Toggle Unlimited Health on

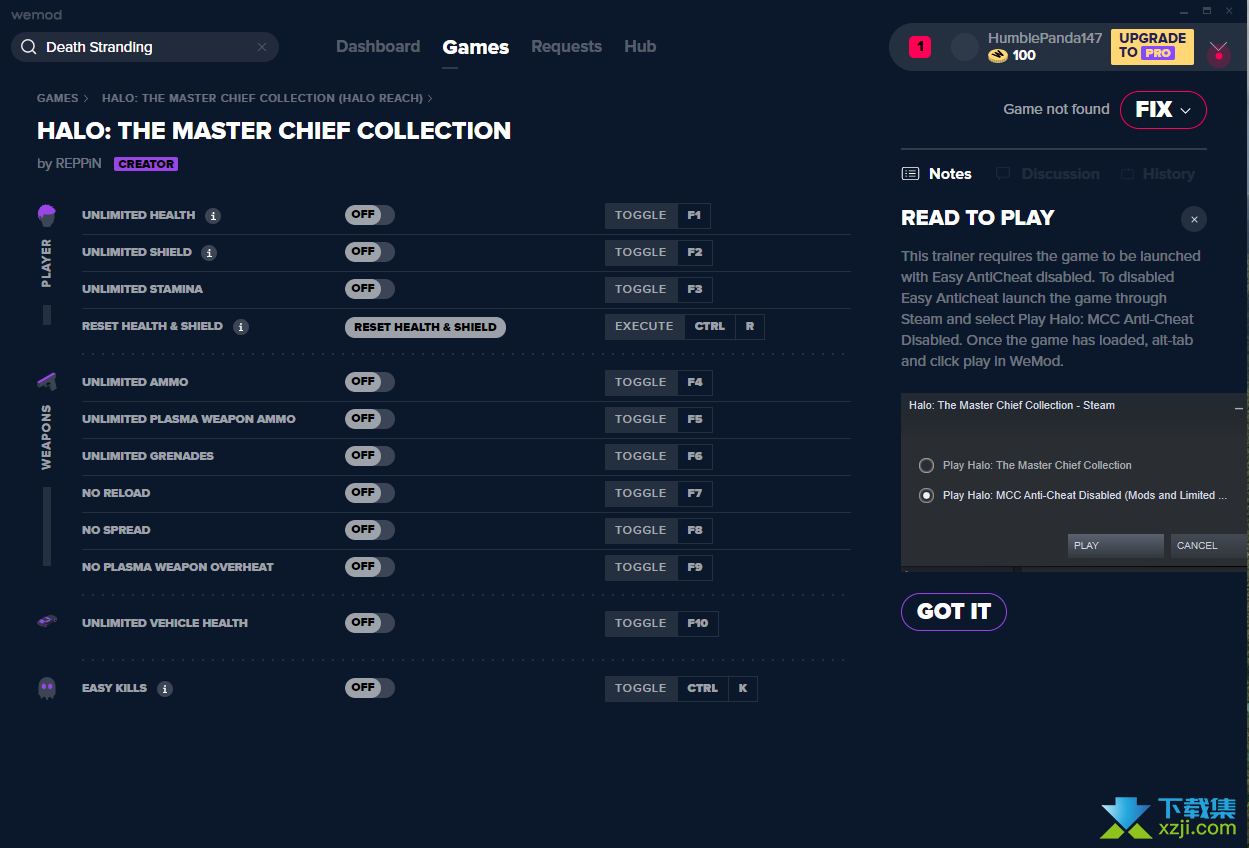[370, 215]
